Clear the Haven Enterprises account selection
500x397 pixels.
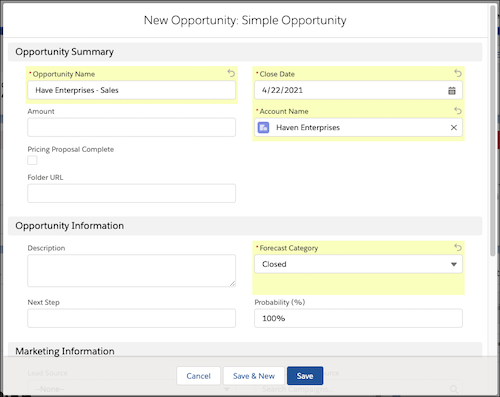click(x=454, y=127)
